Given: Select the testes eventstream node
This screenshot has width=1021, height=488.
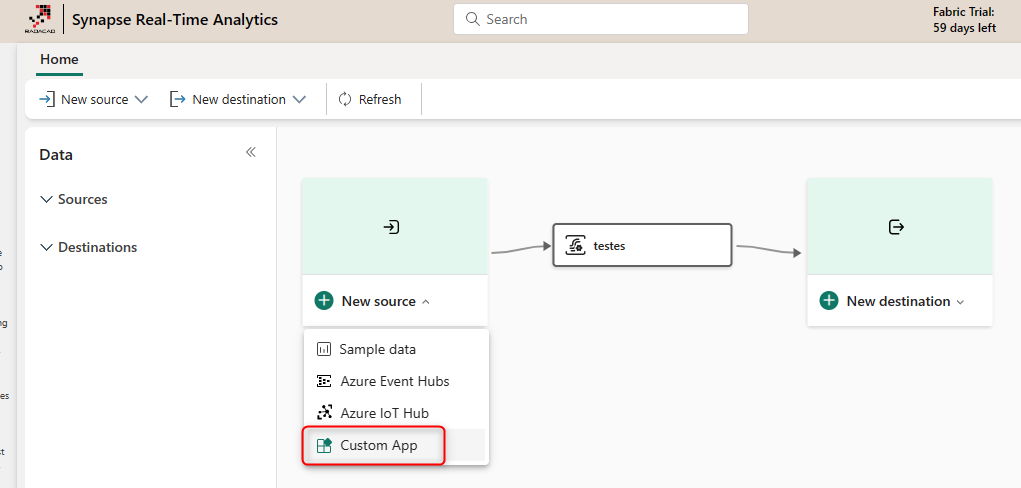Looking at the screenshot, I should (642, 245).
